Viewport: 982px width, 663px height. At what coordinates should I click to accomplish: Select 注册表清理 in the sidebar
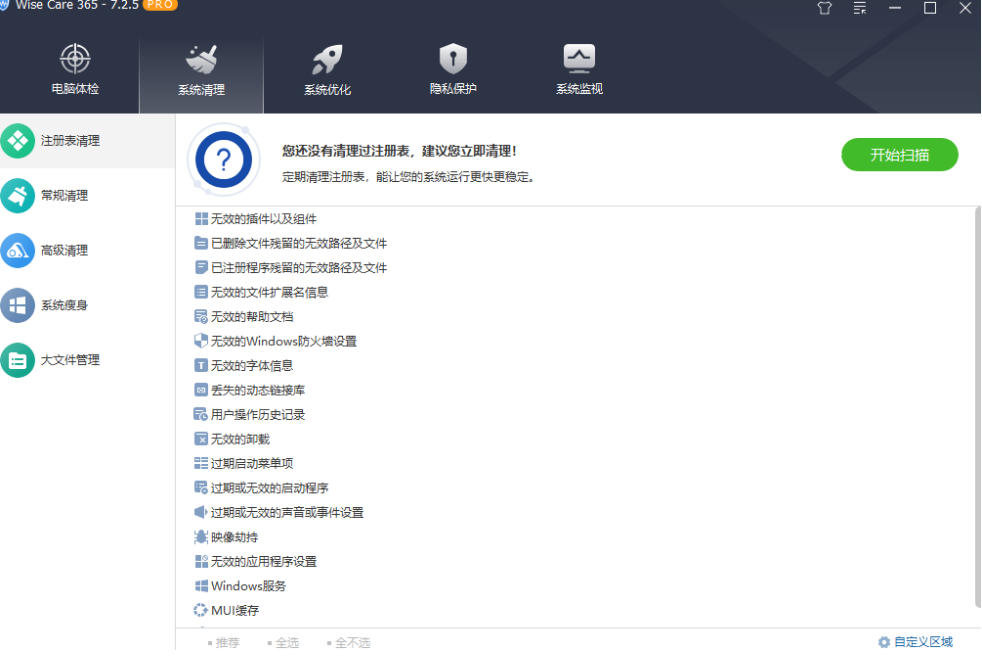[87, 141]
